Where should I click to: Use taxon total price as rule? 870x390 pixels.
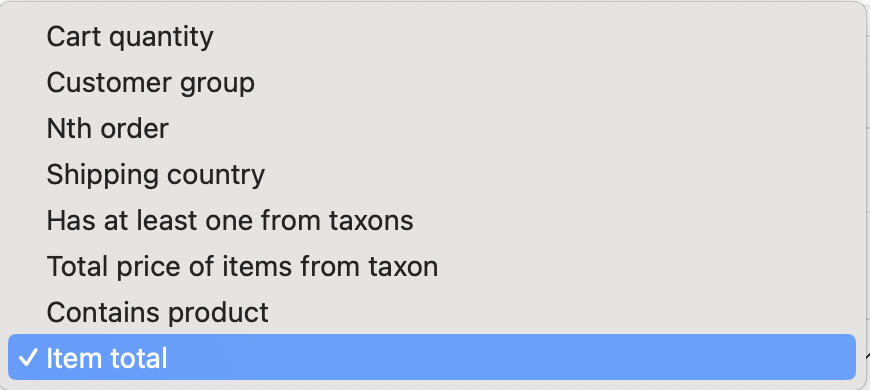tap(432, 266)
